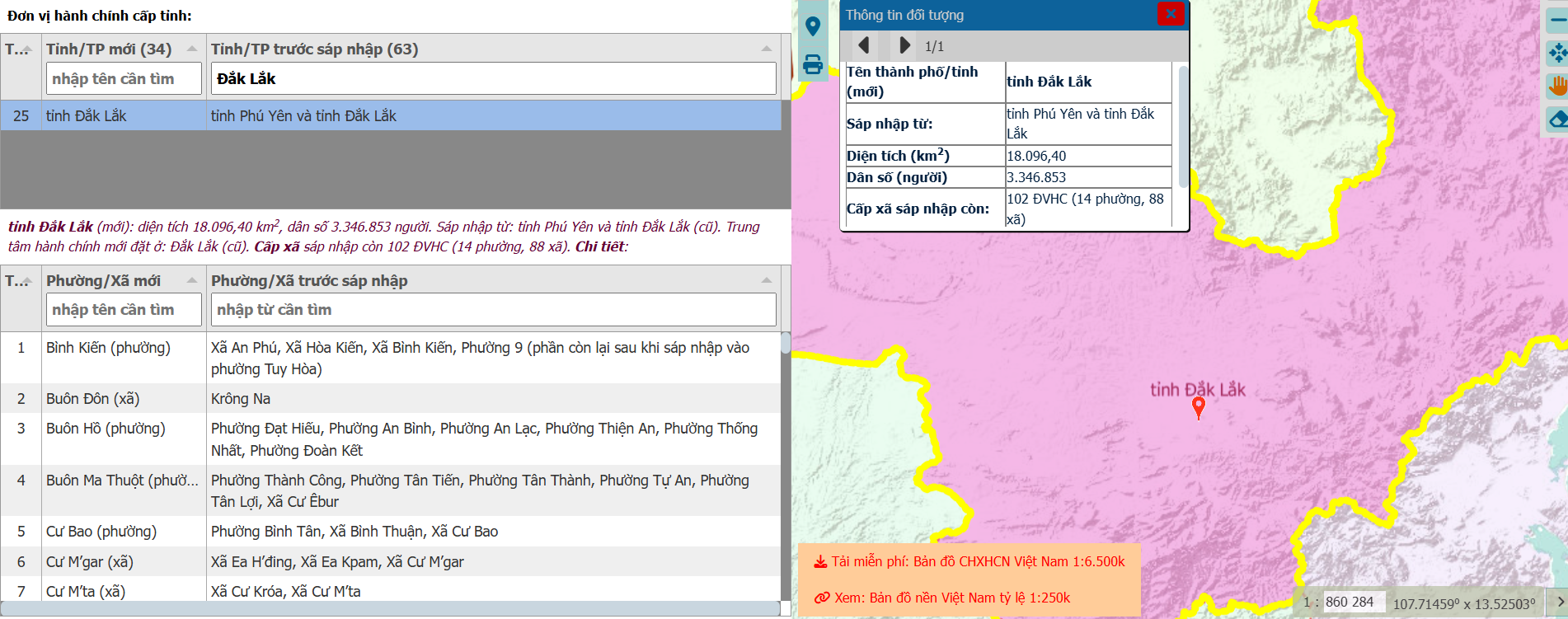
Task: Click the full extent arrows icon
Action: [x=1557, y=54]
